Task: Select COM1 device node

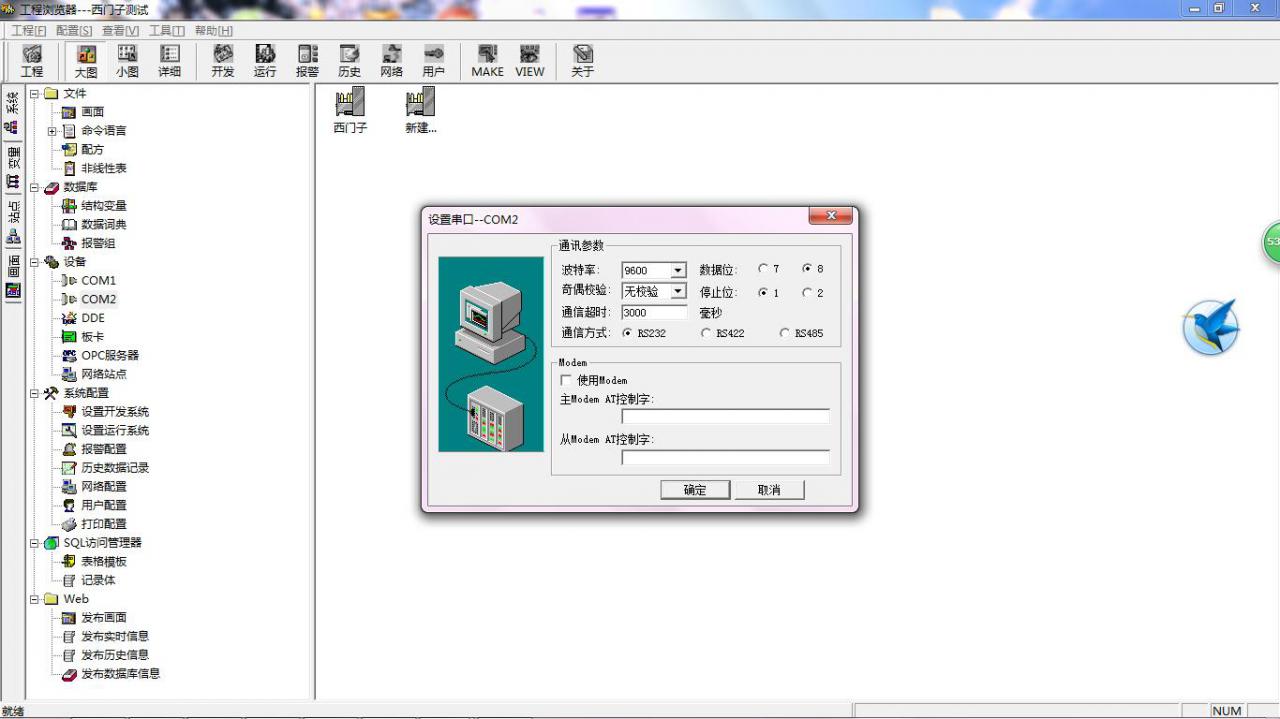Action: (x=98, y=280)
